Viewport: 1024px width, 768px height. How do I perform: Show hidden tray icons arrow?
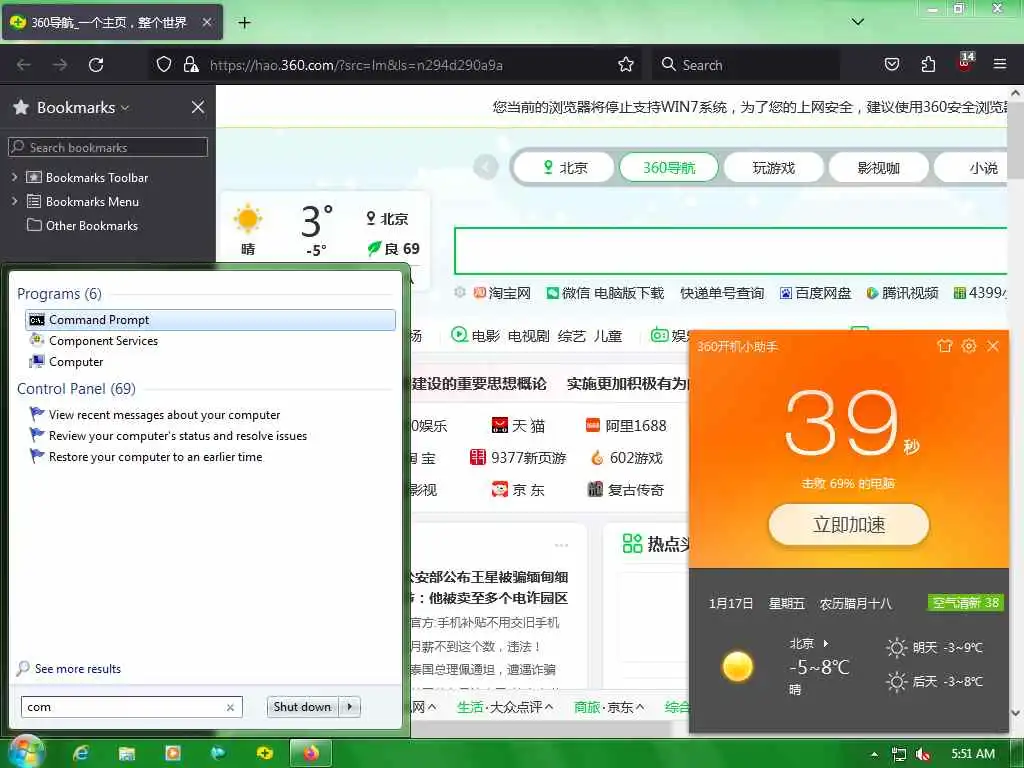(x=874, y=754)
